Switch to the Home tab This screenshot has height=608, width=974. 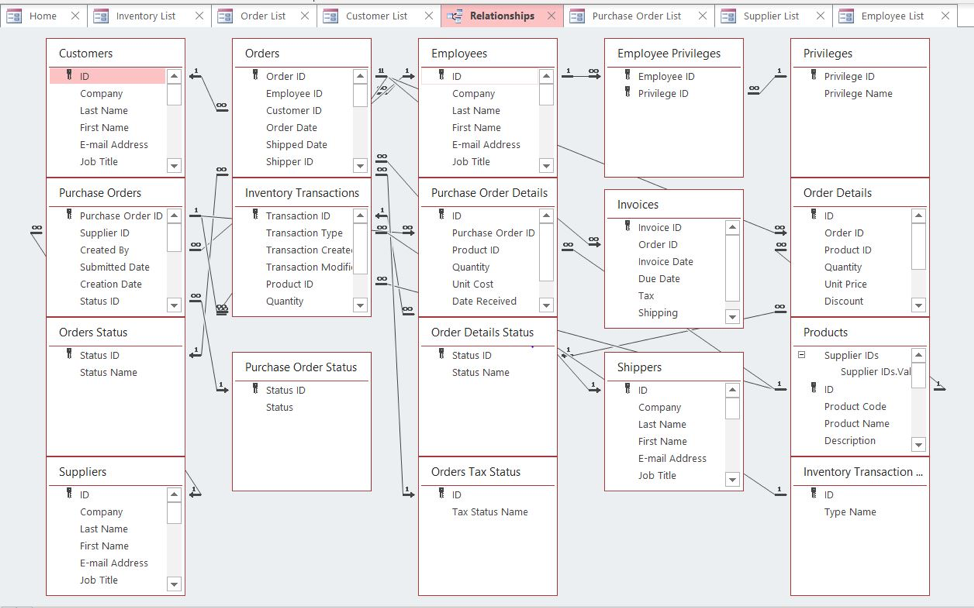click(42, 15)
